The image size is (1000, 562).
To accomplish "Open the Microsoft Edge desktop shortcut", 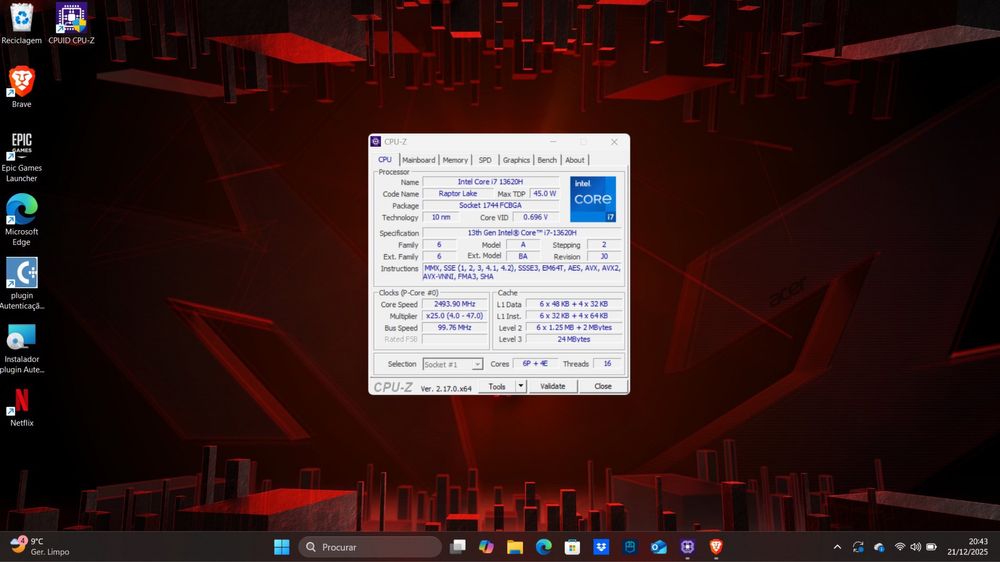I will pos(21,219).
